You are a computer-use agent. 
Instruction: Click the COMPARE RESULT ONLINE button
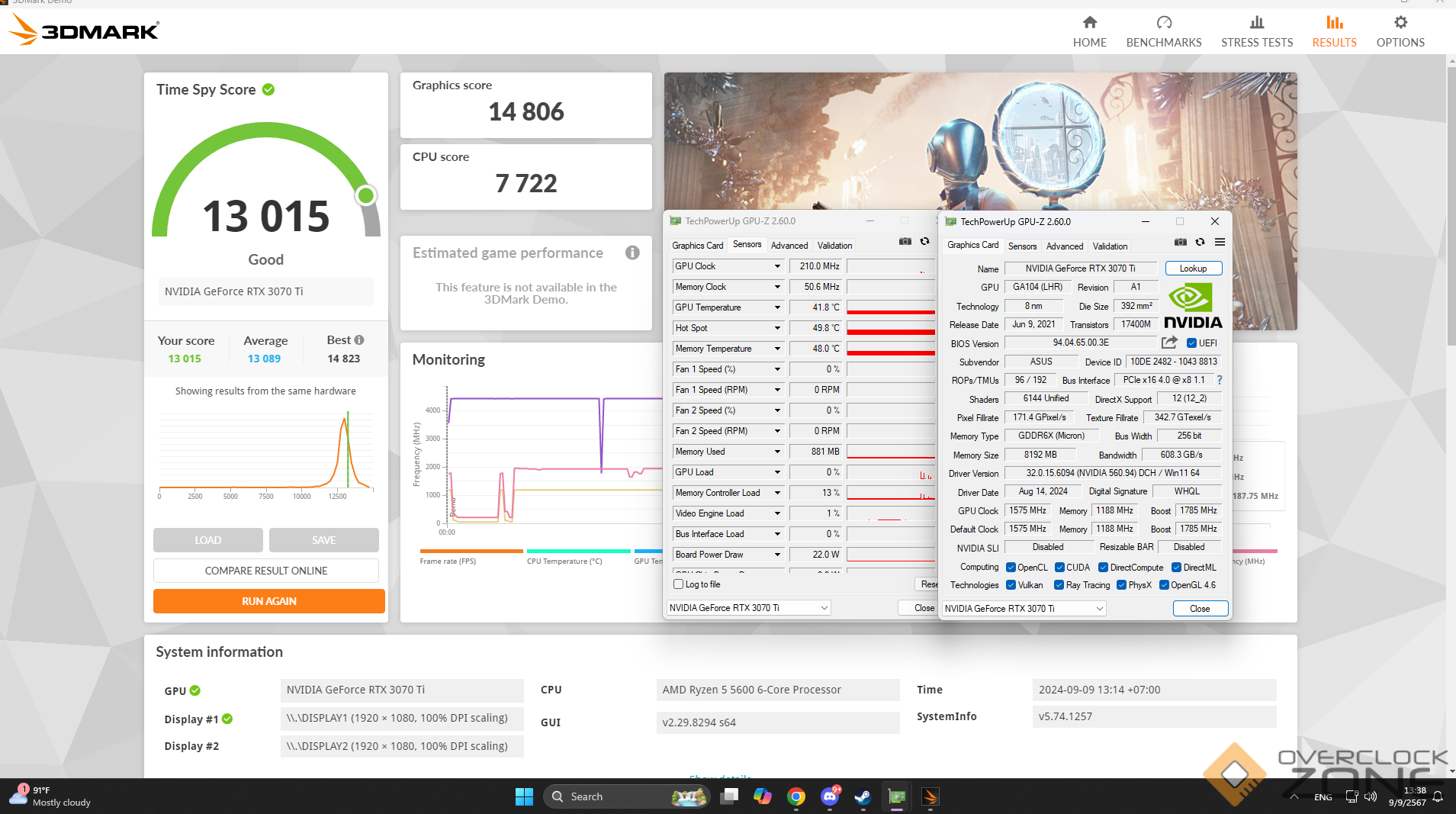[266, 571]
